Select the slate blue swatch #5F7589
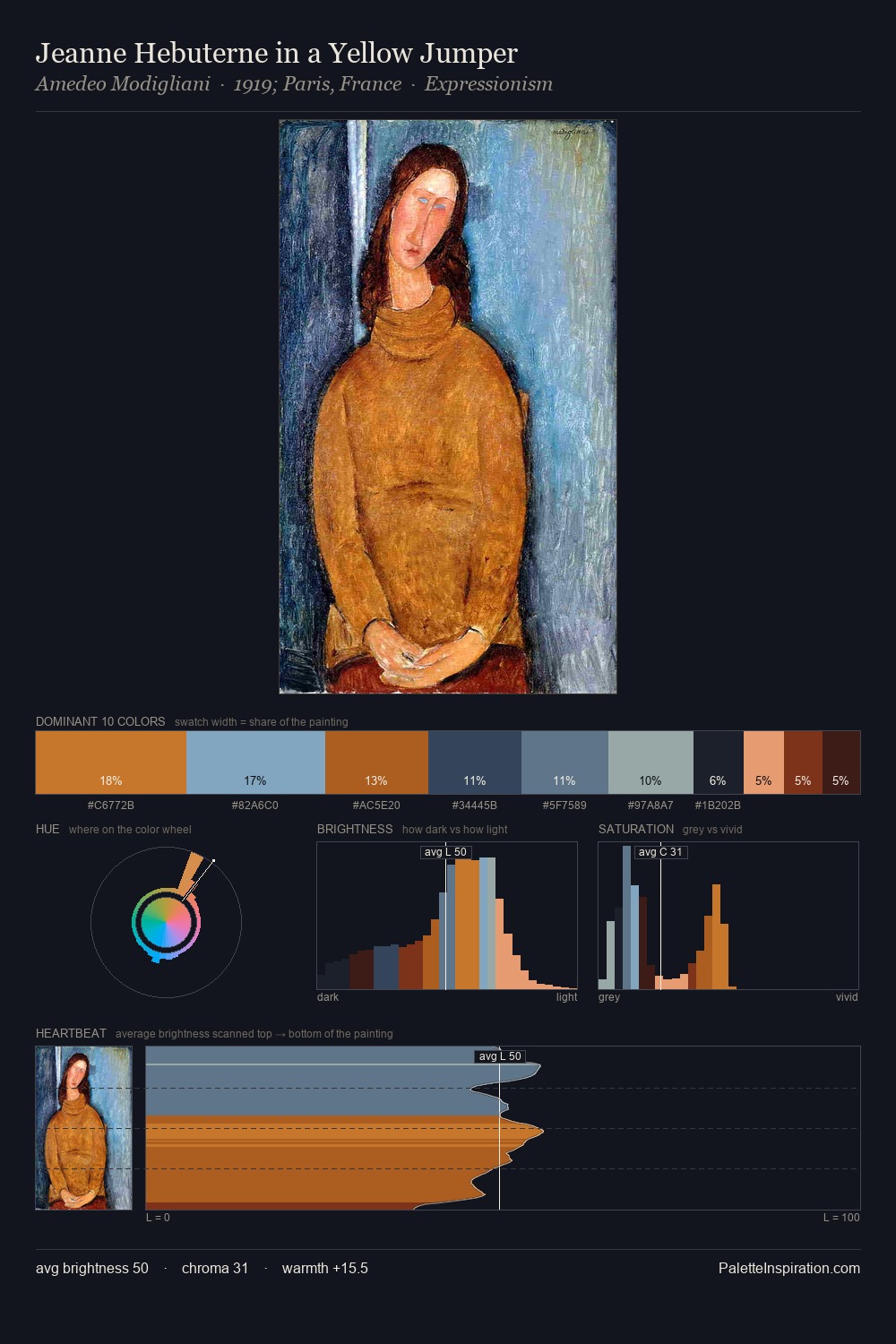The width and height of the screenshot is (896, 1344). tap(564, 762)
